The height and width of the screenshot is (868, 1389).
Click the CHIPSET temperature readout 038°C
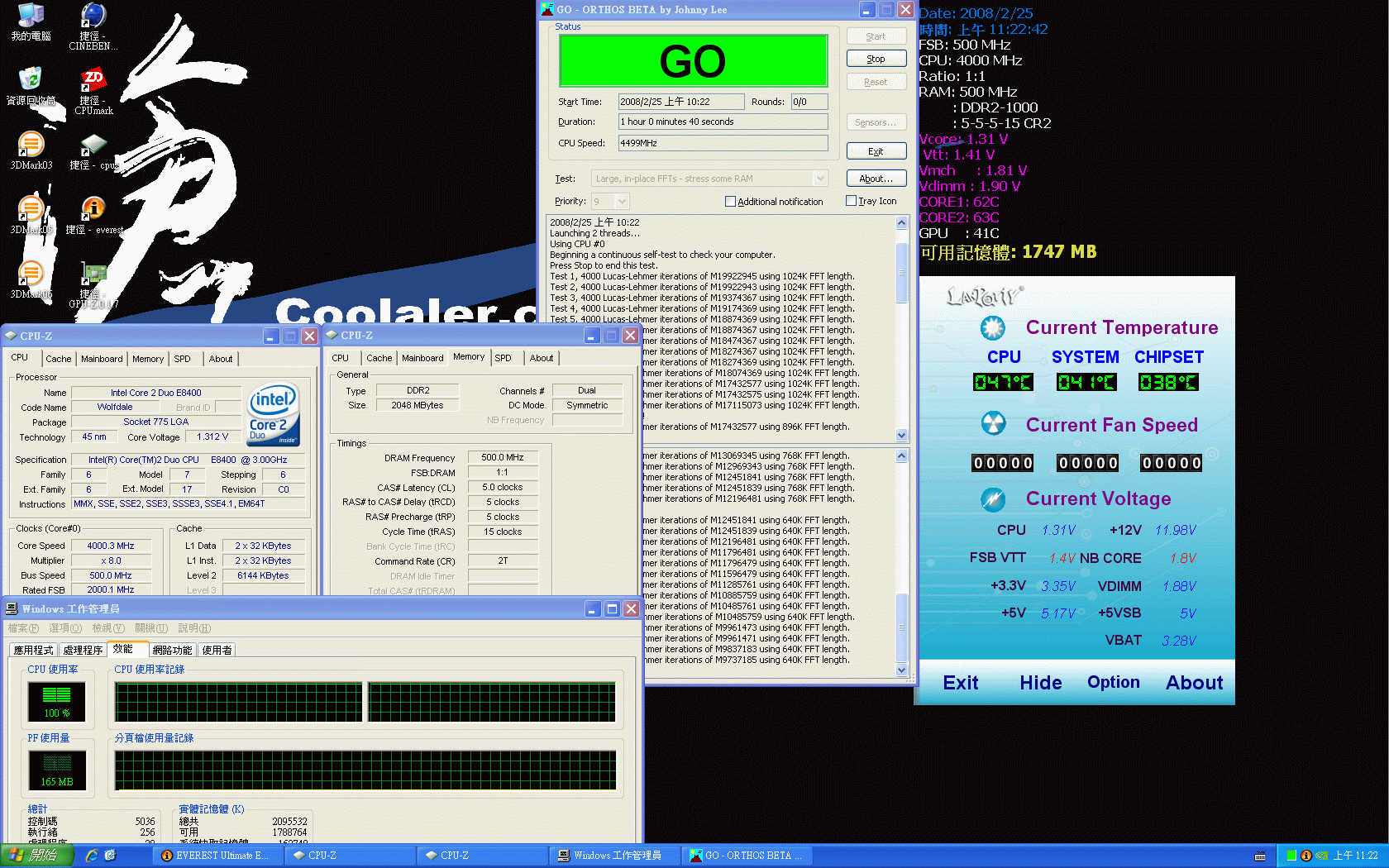1168,382
